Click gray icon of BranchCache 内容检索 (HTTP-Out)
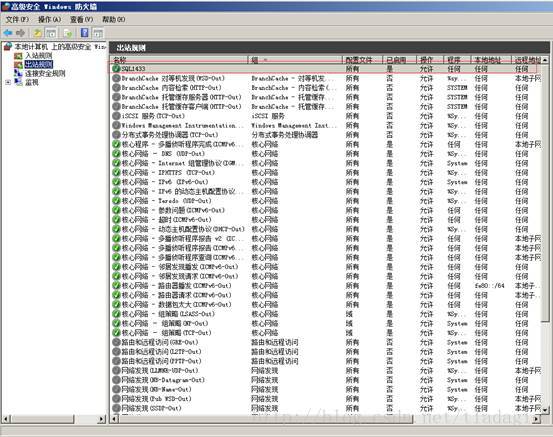The width and height of the screenshot is (553, 437). [x=116, y=87]
